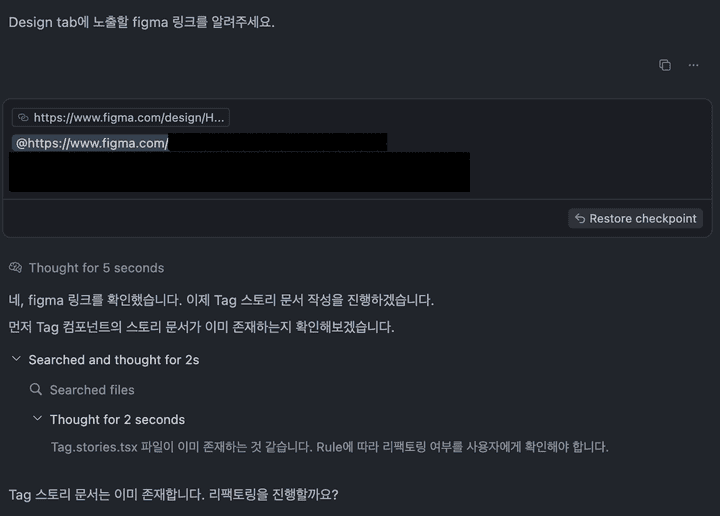Expand the Thought for 5 seconds block

96,268
